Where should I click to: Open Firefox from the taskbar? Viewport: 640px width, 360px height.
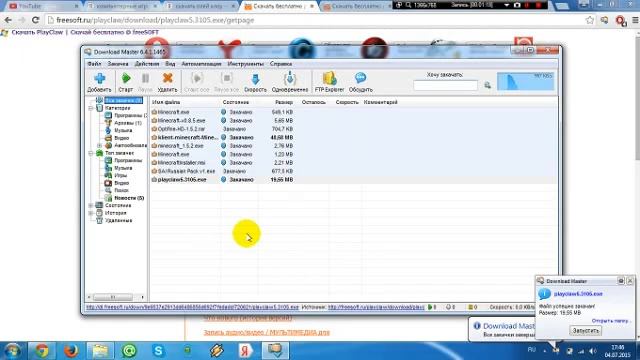pyautogui.click(x=71, y=351)
